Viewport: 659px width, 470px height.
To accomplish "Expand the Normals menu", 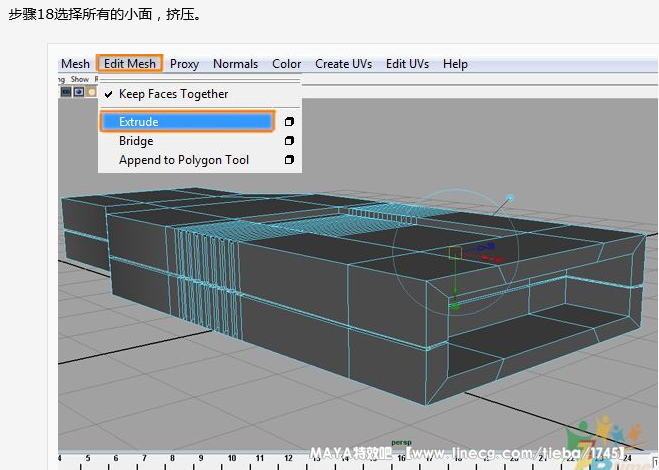I will [x=235, y=64].
